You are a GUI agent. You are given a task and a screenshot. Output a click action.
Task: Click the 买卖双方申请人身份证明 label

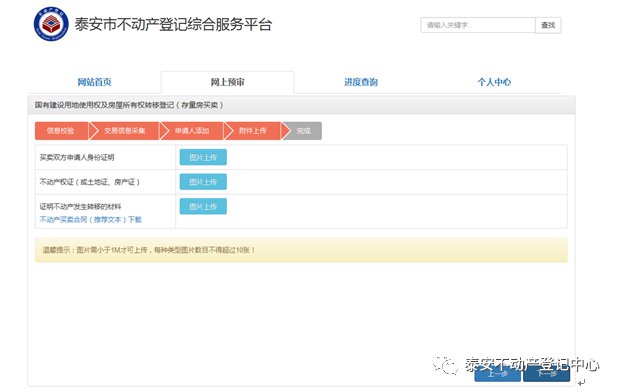77,158
